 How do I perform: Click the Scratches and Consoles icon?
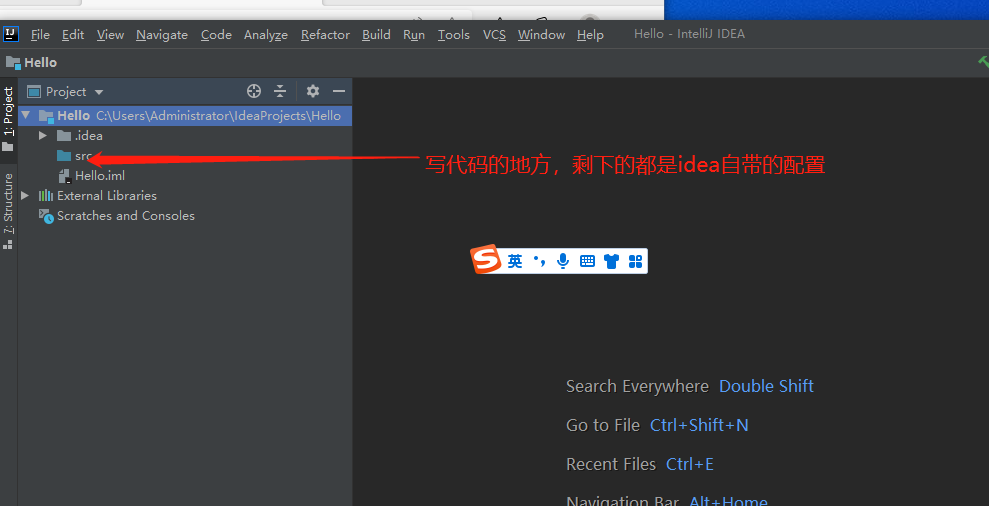[x=46, y=216]
